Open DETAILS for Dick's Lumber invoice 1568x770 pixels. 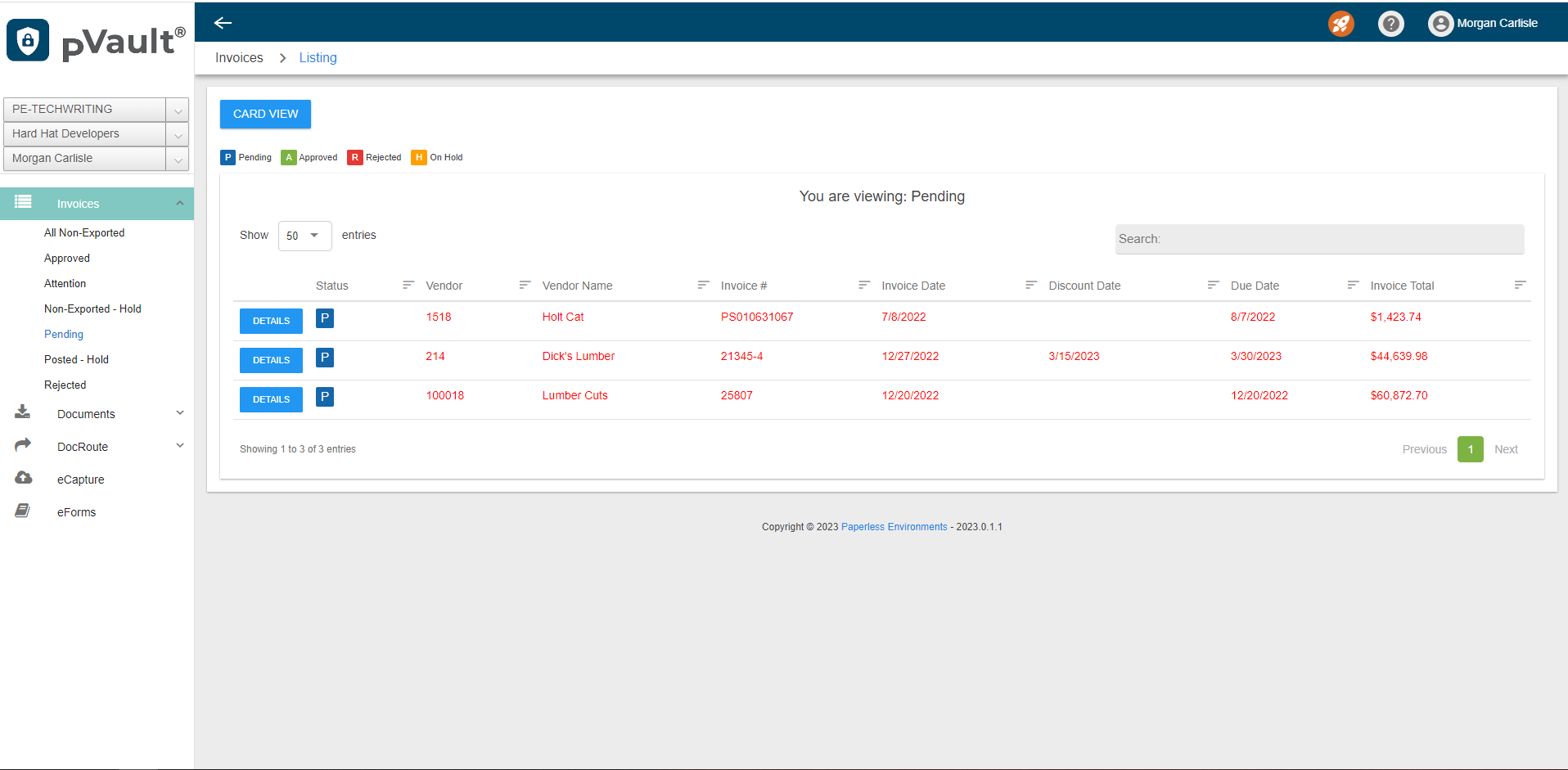click(271, 360)
